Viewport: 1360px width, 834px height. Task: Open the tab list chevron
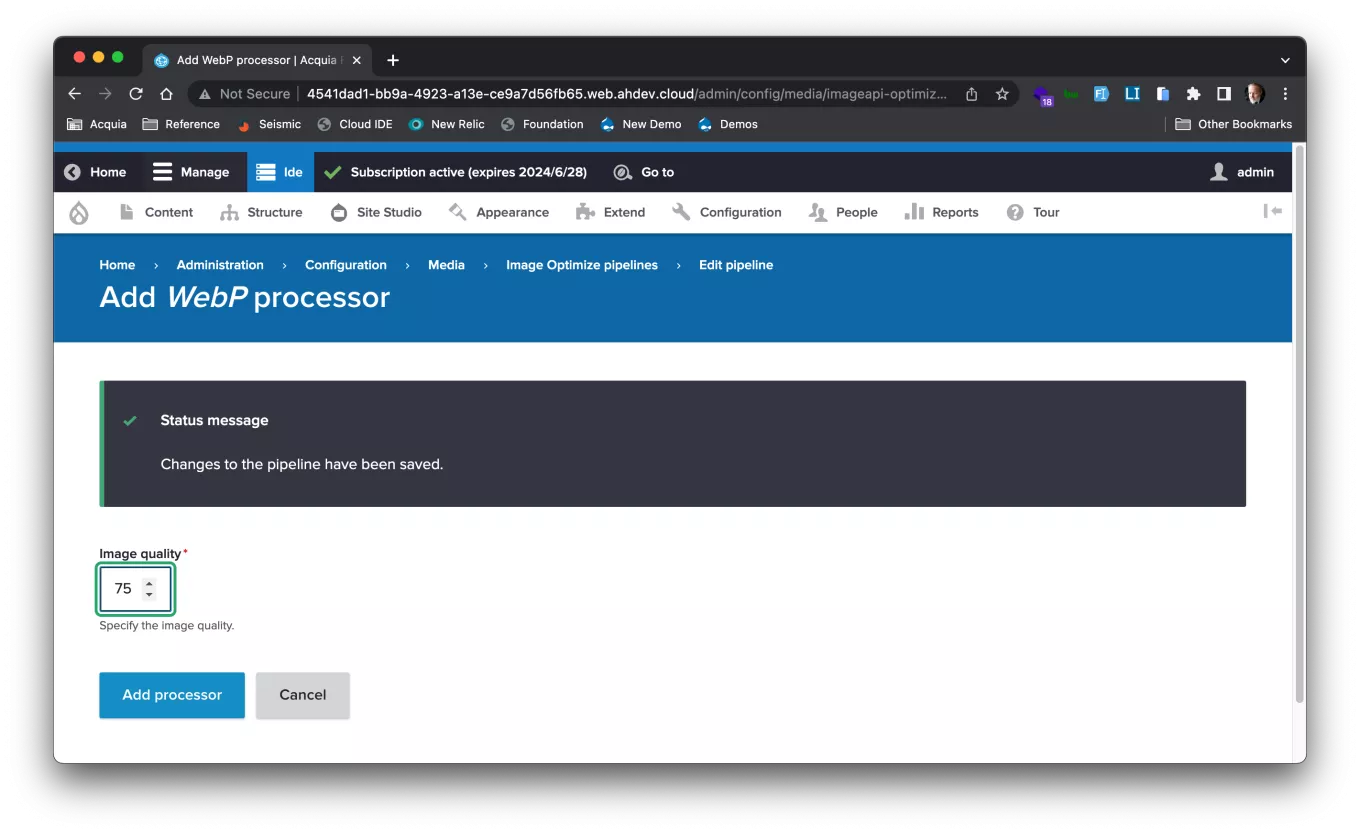point(1285,60)
